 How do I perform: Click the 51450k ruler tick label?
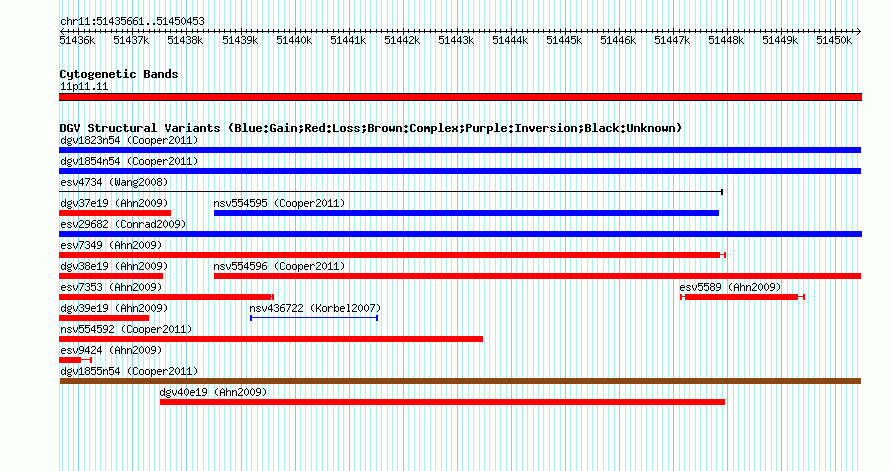834,40
